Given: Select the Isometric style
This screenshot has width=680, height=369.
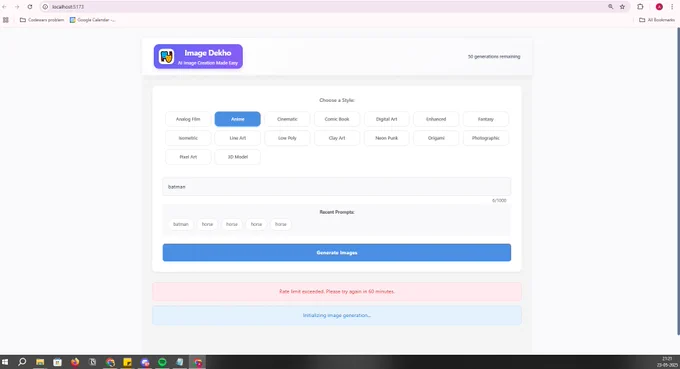Looking at the screenshot, I should 188,138.
